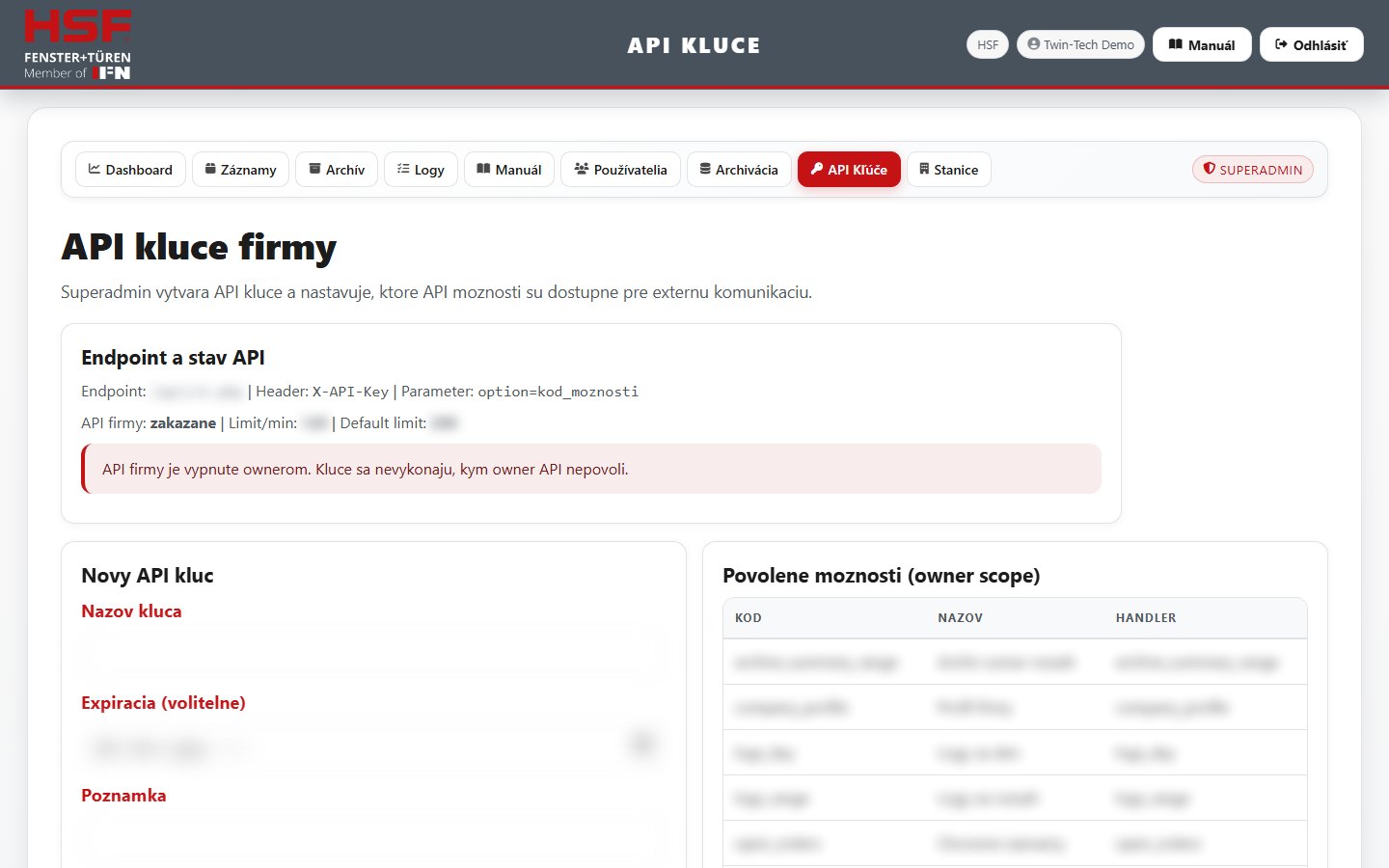Click the shield icon on SUPERADMIN badge

1210,169
